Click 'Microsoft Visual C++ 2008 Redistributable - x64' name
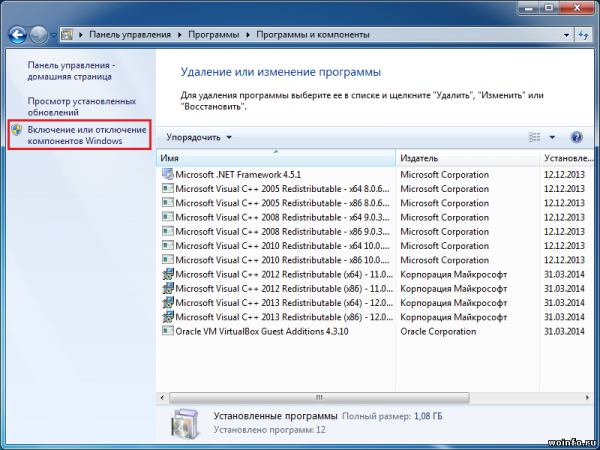Viewport: 600px width, 450px height. pos(282,217)
